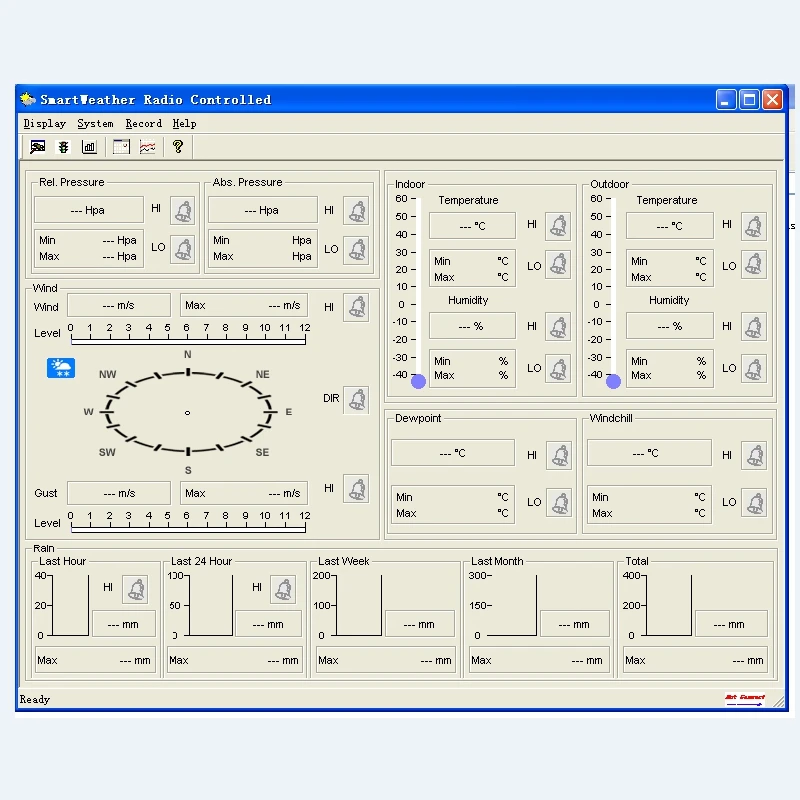This screenshot has width=800, height=800.
Task: Toggle Rel. Pressure HI alarm bell
Action: click(183, 210)
